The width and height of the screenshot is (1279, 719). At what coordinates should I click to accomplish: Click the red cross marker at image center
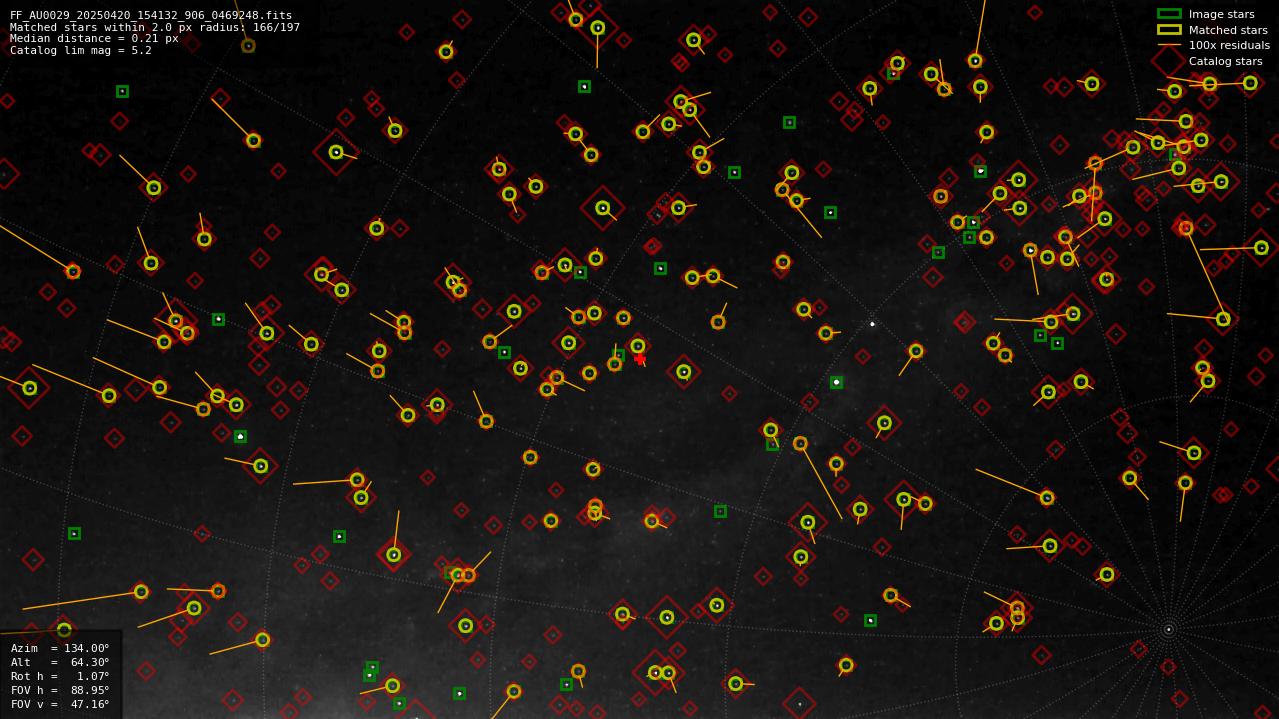(x=640, y=359)
